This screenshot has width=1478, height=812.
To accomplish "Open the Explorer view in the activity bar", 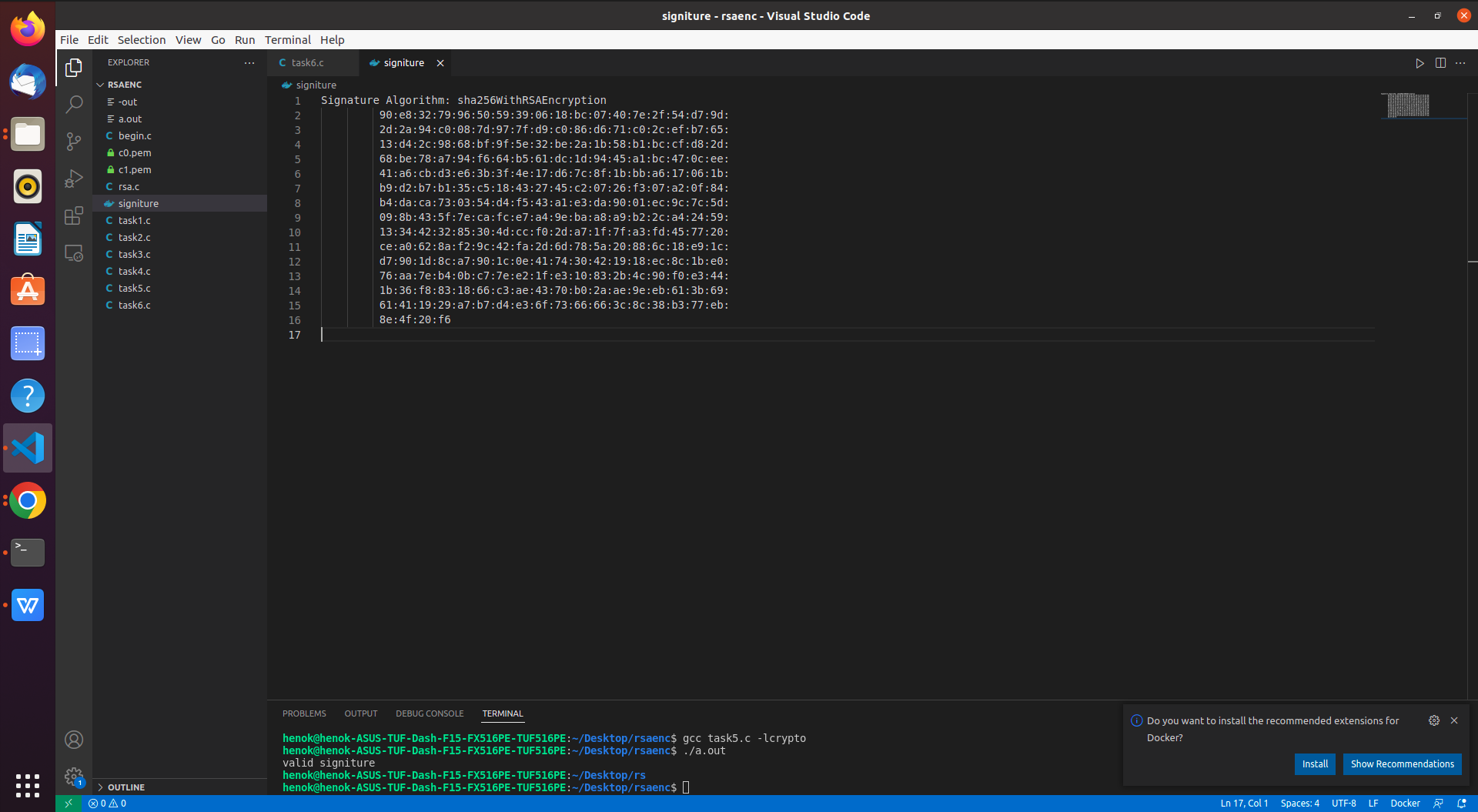I will click(x=73, y=68).
